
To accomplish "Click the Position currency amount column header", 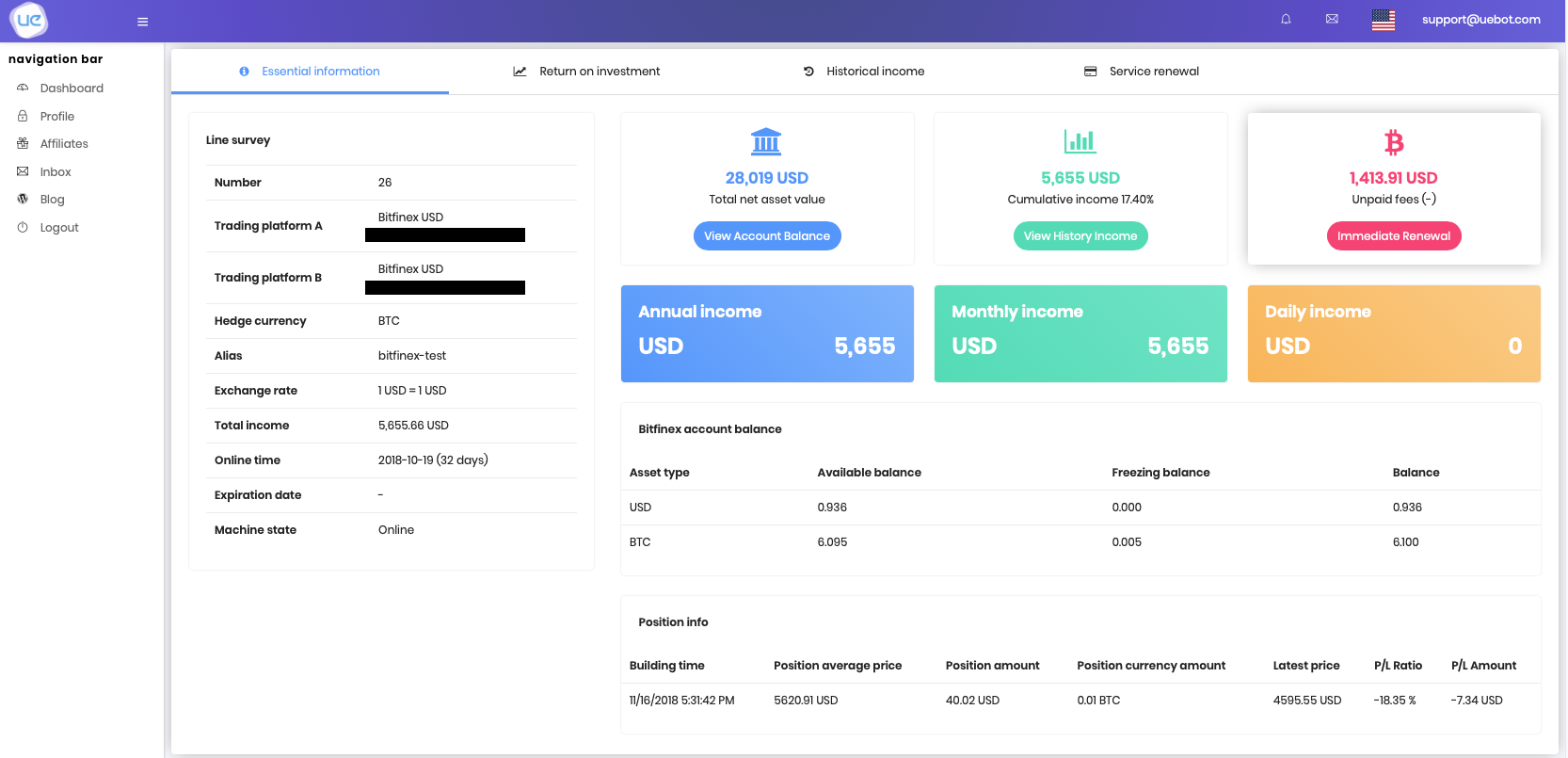I will (x=1151, y=666).
